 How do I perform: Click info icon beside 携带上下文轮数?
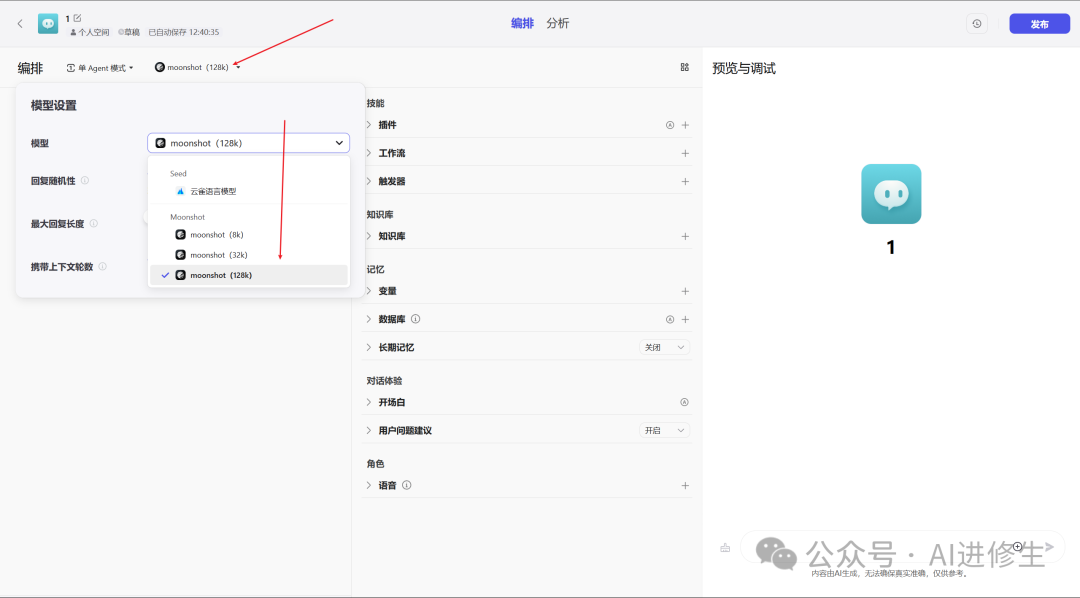tap(103, 267)
